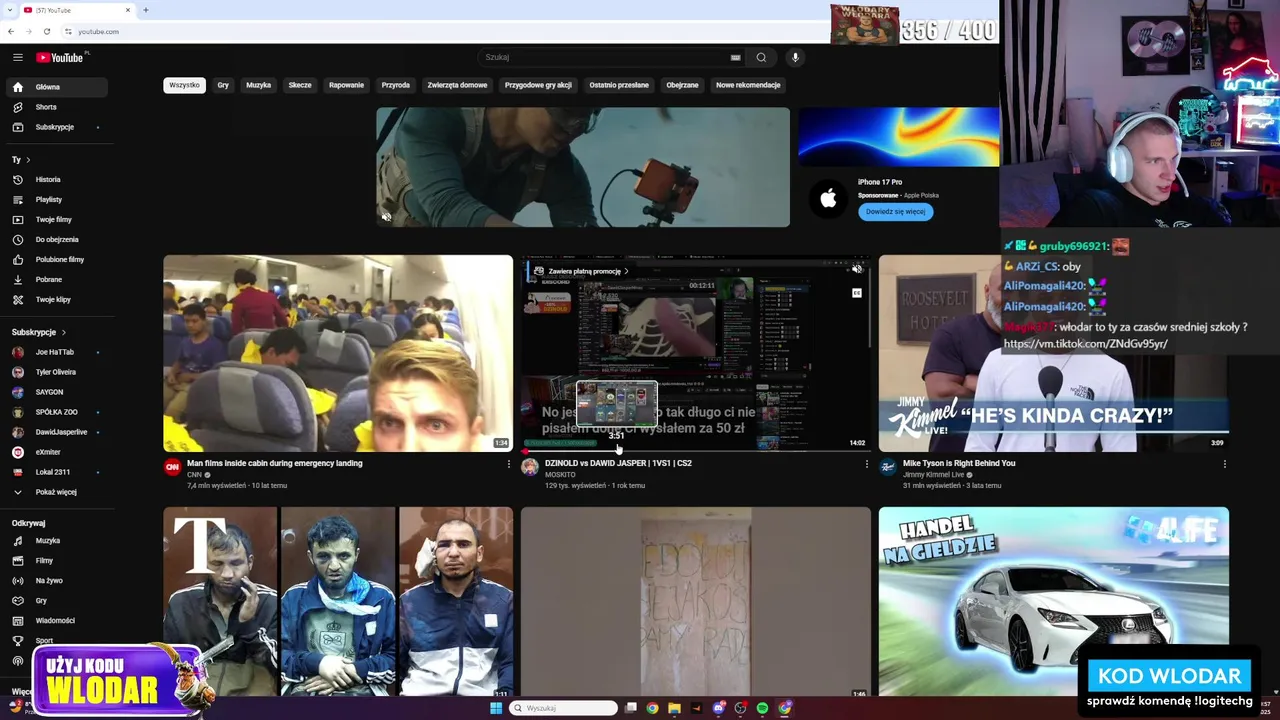Start voice search with the microphone
1280x720 pixels.
pos(795,57)
